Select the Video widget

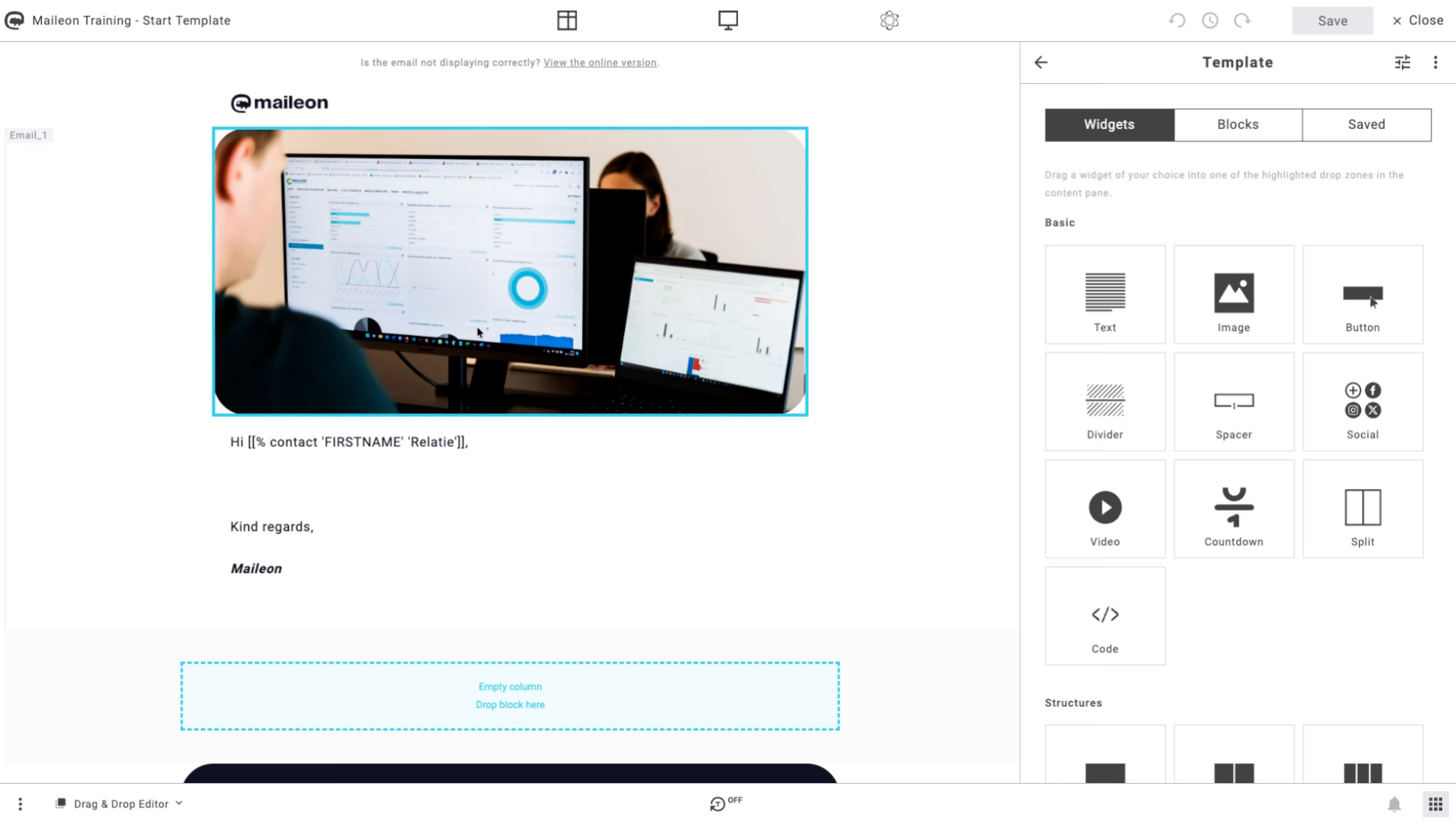coord(1105,509)
